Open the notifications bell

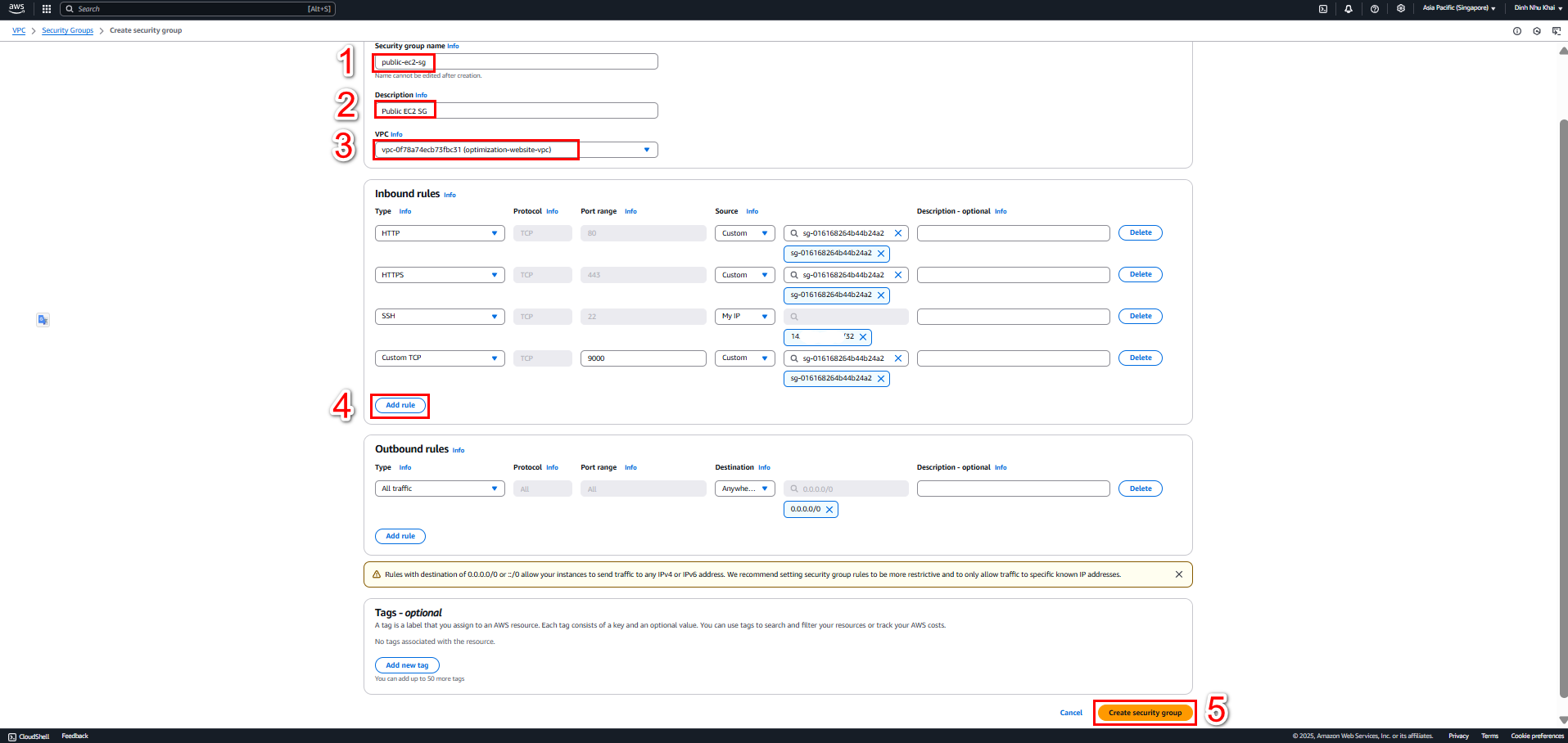[1349, 9]
